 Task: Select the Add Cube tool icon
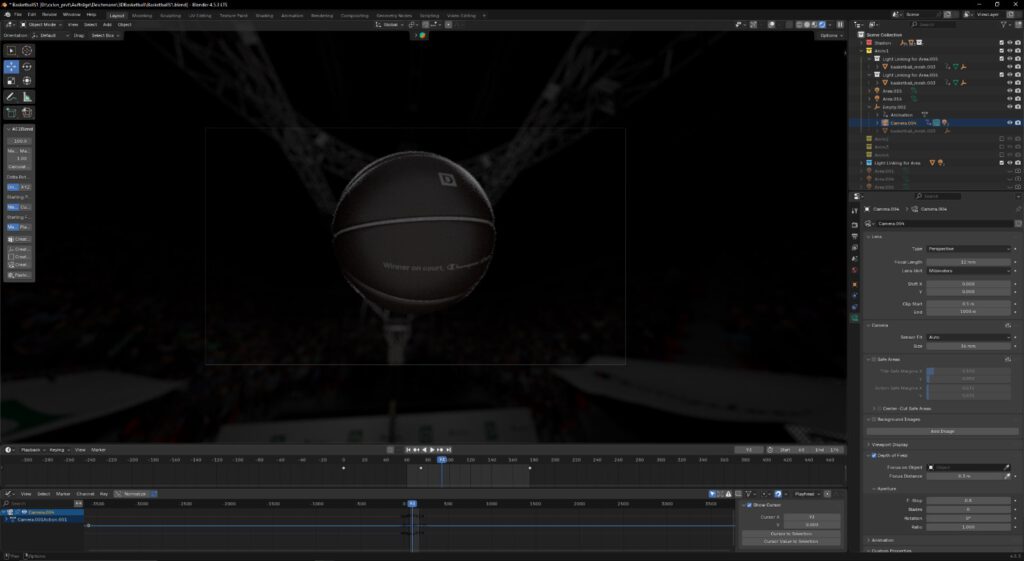pos(11,113)
